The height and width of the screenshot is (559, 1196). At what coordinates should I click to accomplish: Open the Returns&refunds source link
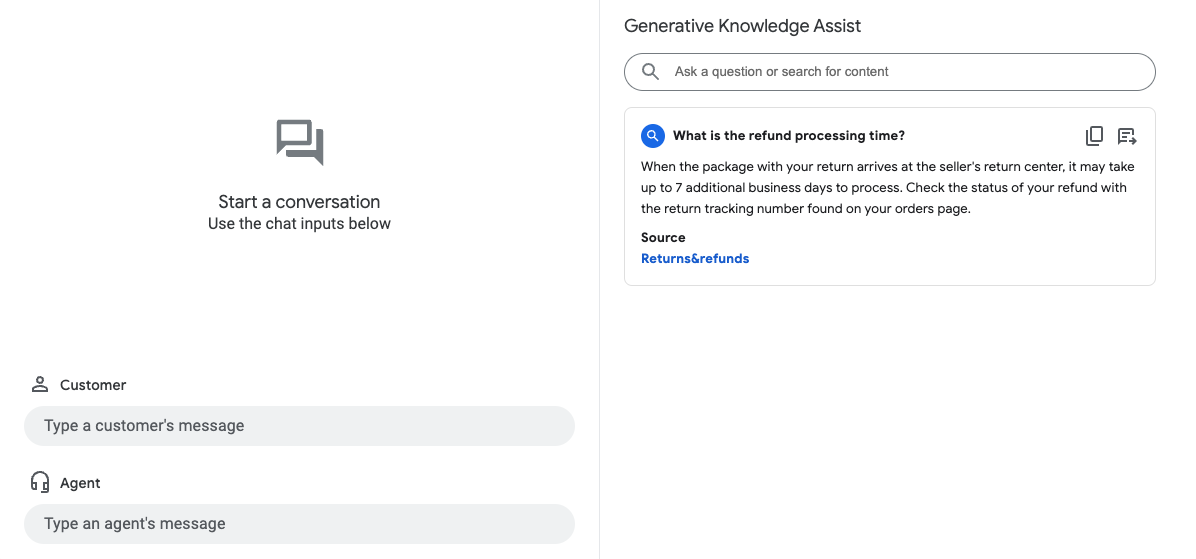coord(695,259)
